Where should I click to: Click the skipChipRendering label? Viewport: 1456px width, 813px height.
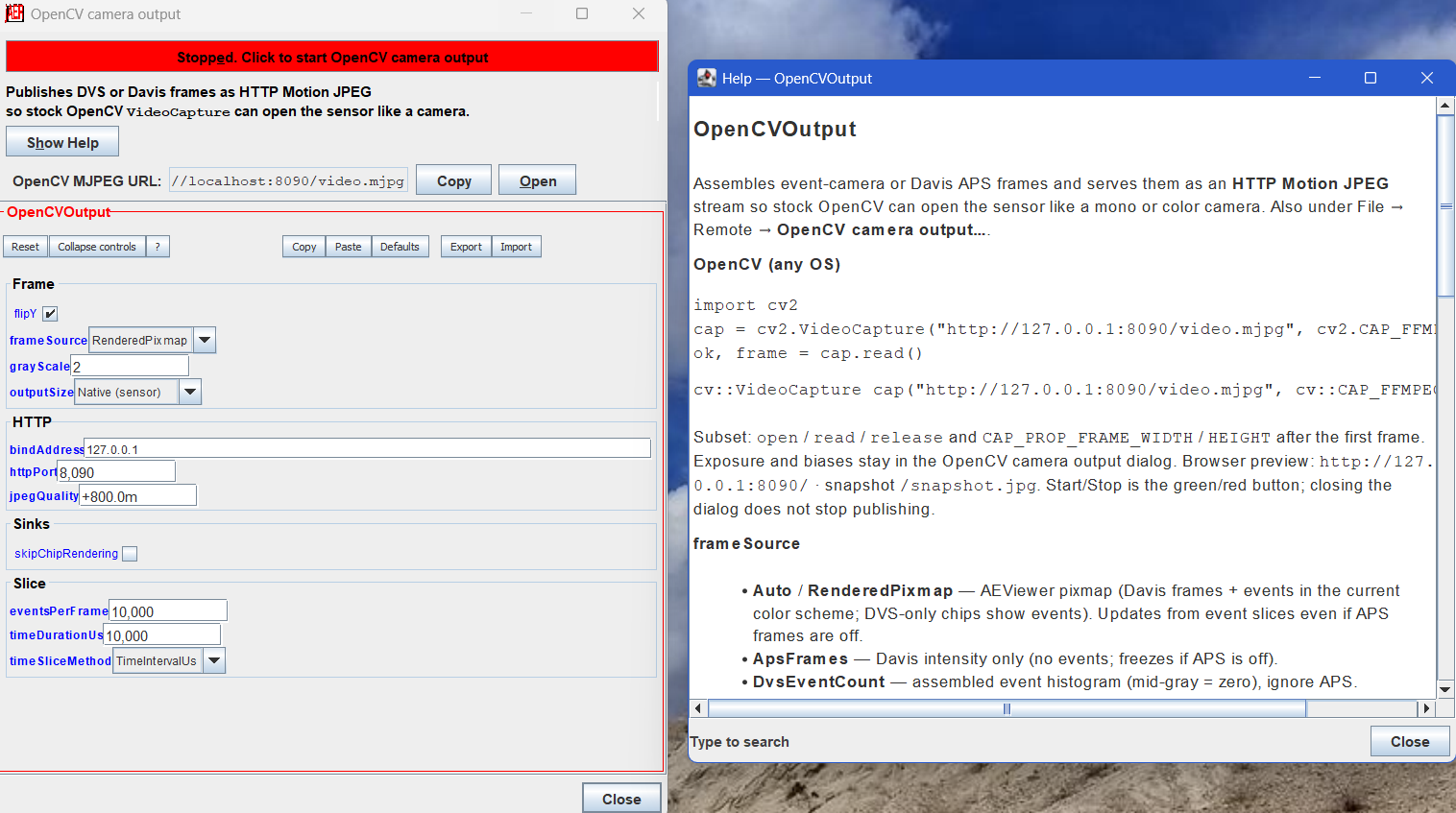[x=66, y=554]
